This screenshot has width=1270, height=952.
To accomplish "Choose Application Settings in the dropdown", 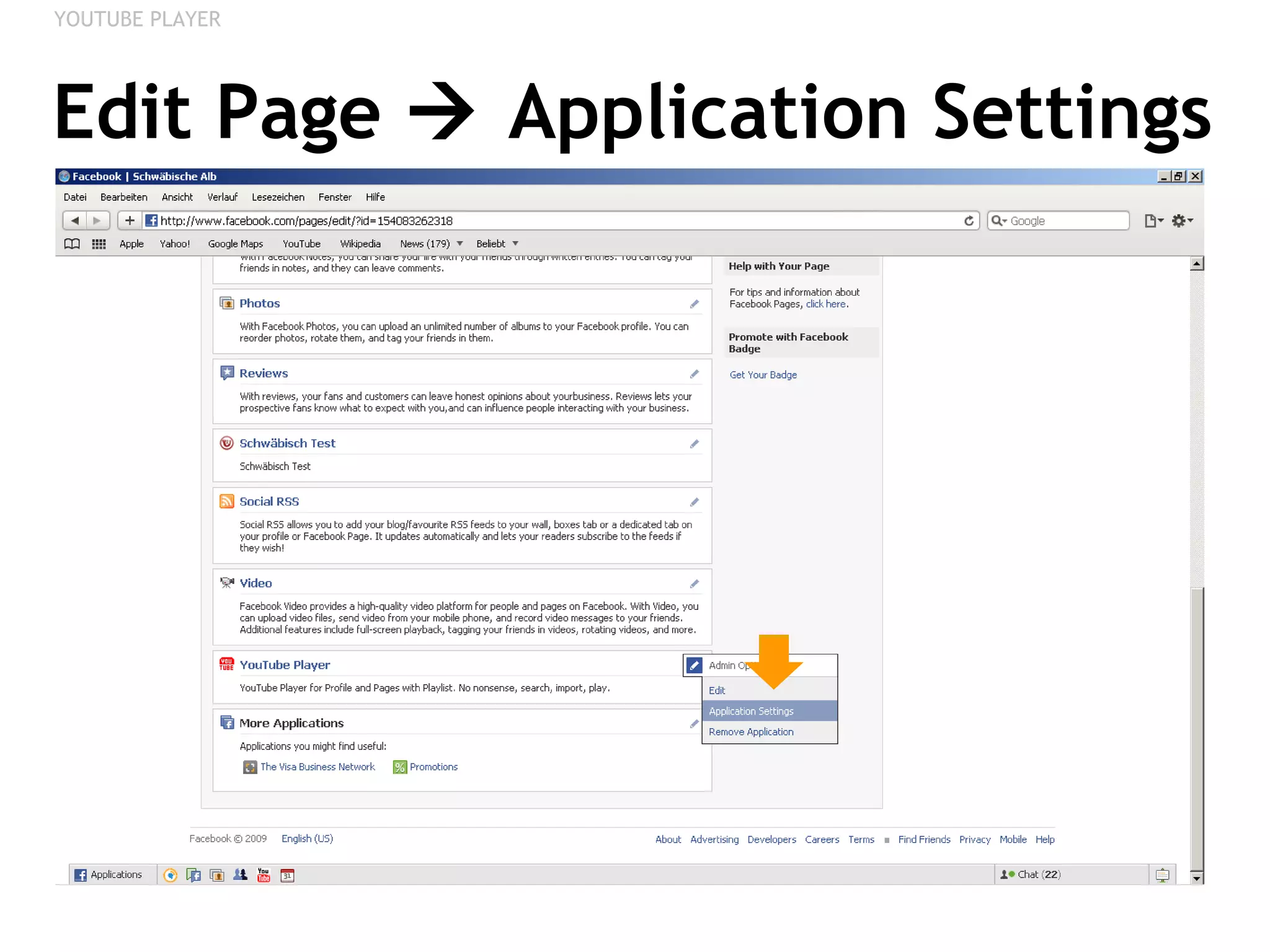I will click(770, 711).
